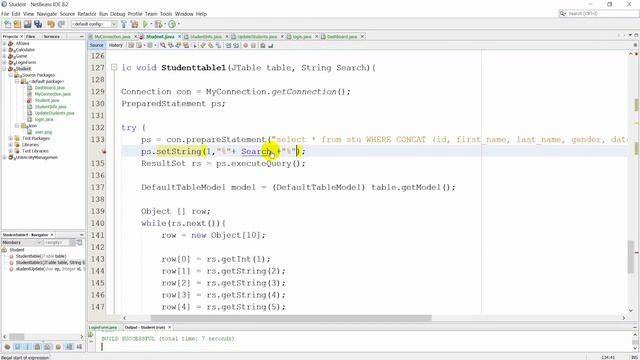Click Clean and Build broom icon
The width and height of the screenshot is (640, 360).
point(134,24)
